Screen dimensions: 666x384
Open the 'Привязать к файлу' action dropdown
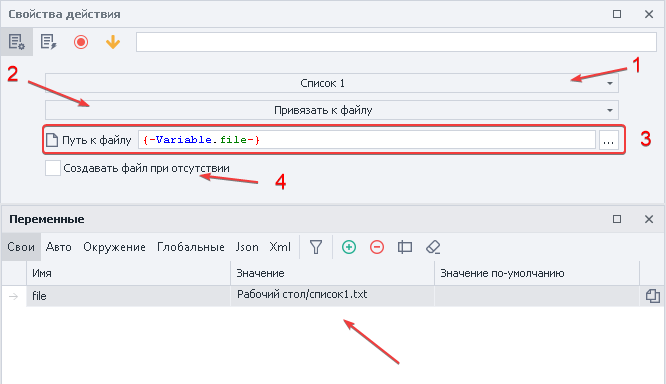coord(332,110)
